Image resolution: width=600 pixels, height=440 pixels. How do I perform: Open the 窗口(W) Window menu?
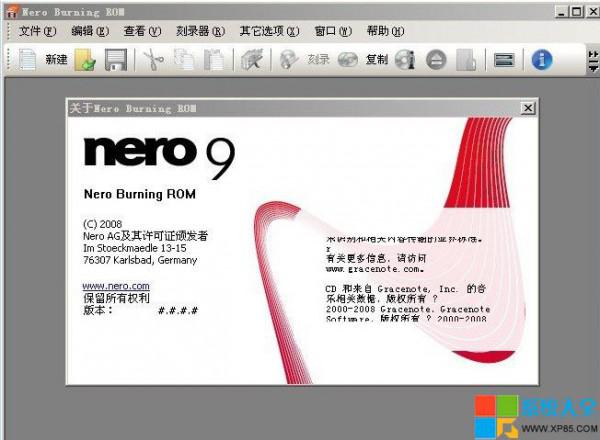[x=333, y=31]
